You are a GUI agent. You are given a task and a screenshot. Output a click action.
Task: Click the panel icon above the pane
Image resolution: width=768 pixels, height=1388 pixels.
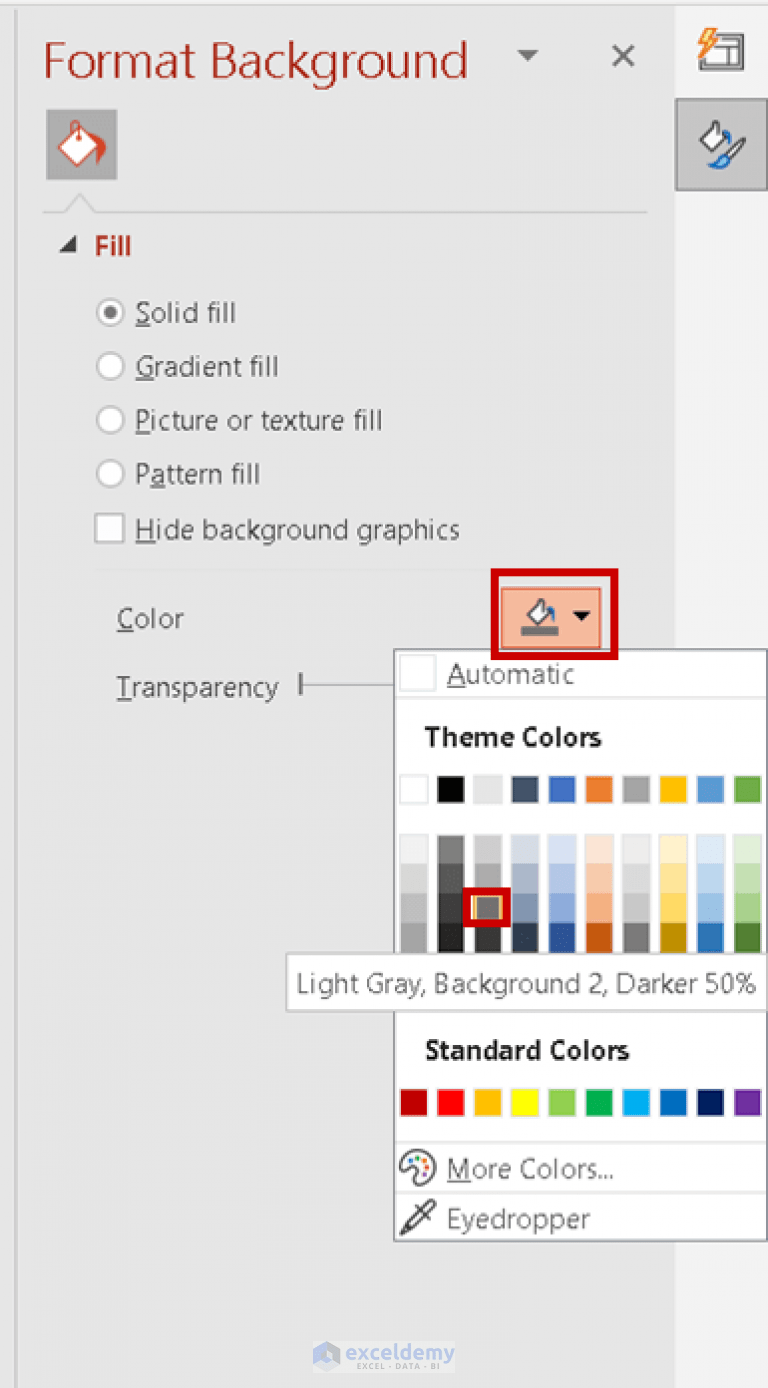[722, 50]
